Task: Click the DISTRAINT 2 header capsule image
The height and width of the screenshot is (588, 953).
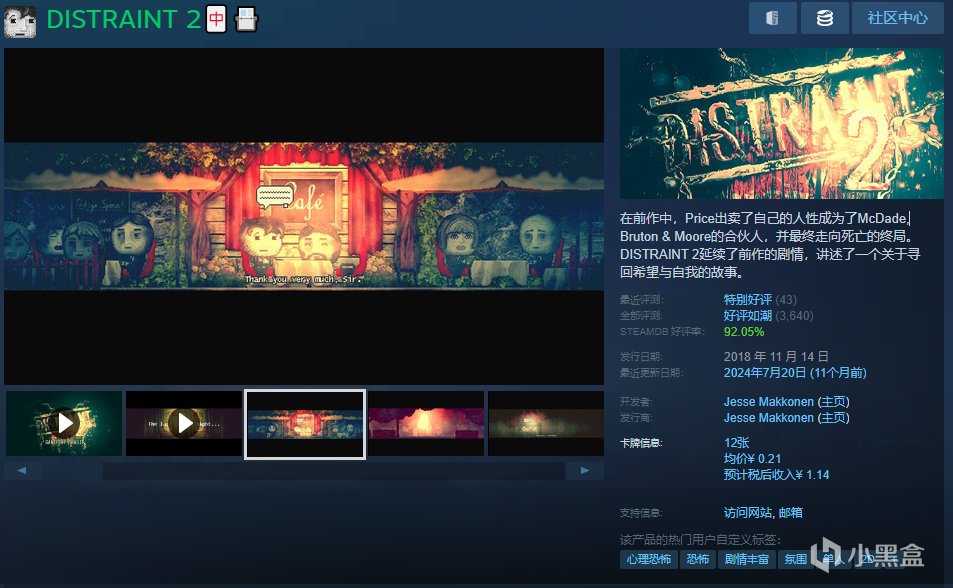Action: pyautogui.click(x=782, y=123)
